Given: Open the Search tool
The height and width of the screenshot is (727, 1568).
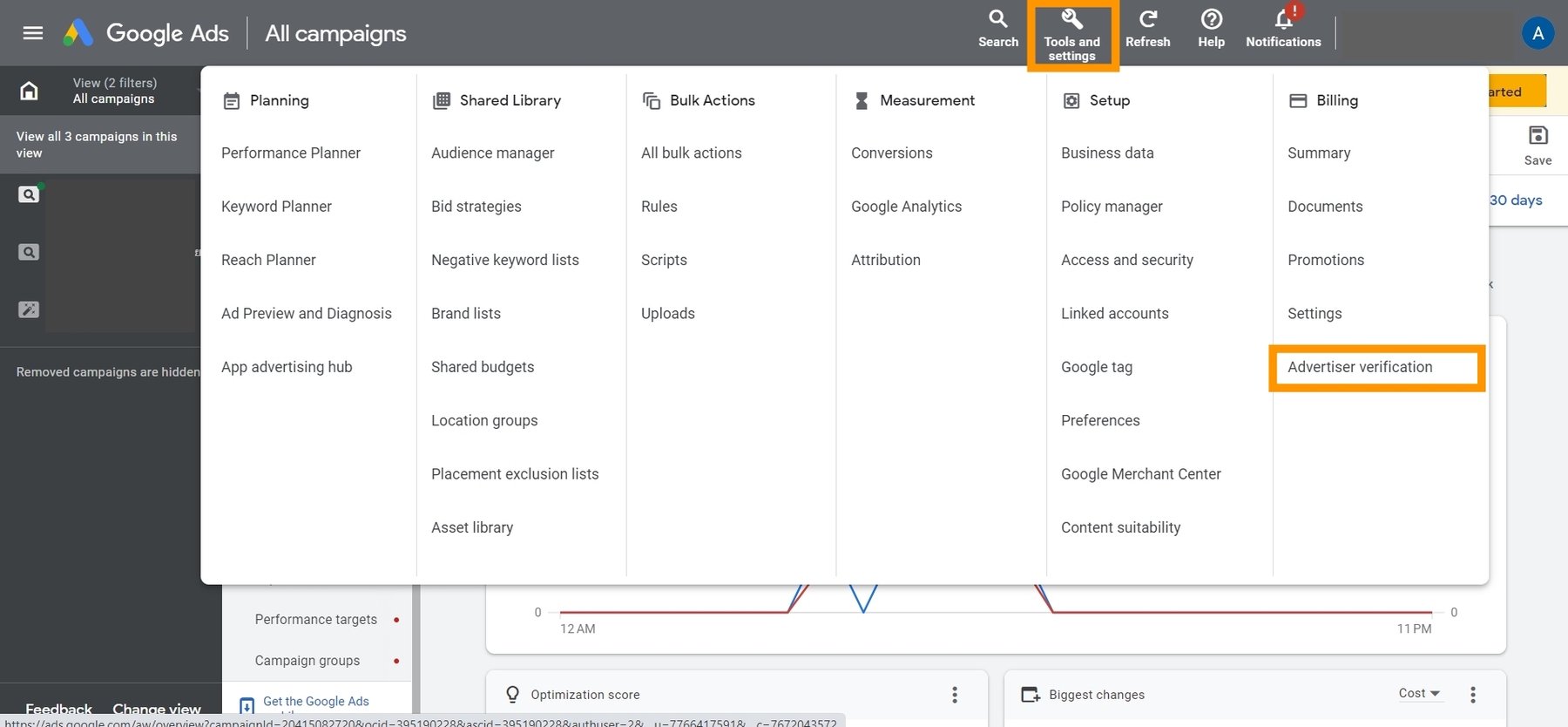Looking at the screenshot, I should pos(998,29).
